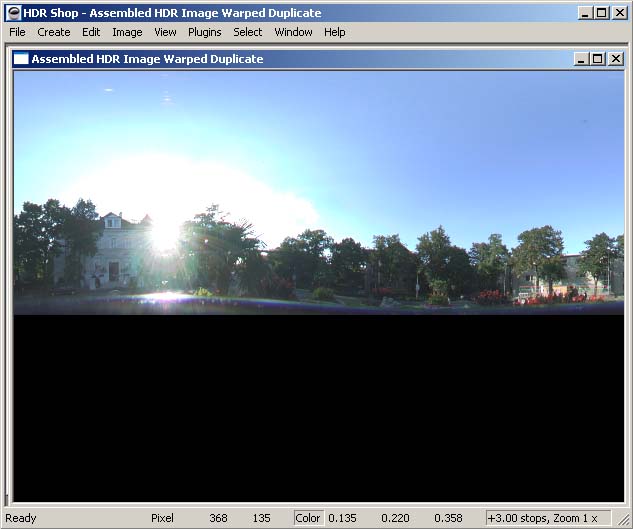Maximize the Assembled HDR Image Warped Duplicate window
The height and width of the screenshot is (529, 633).
point(597,59)
